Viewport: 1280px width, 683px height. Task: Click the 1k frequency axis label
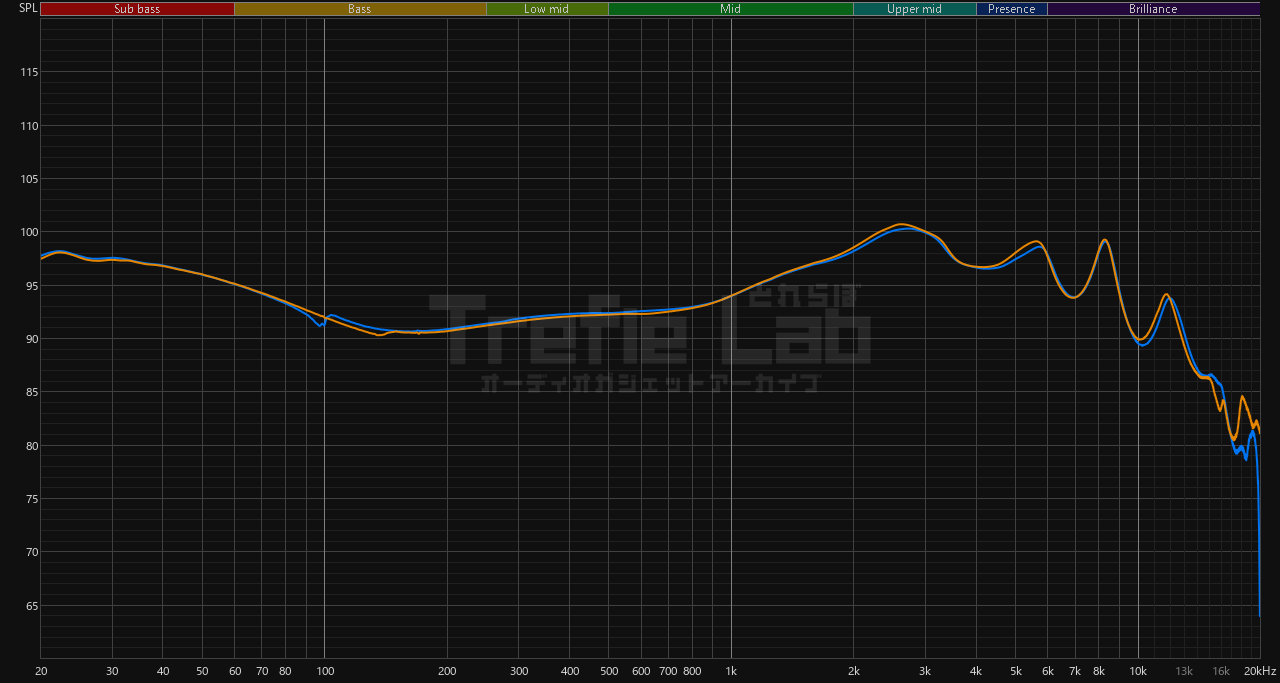pos(731,671)
